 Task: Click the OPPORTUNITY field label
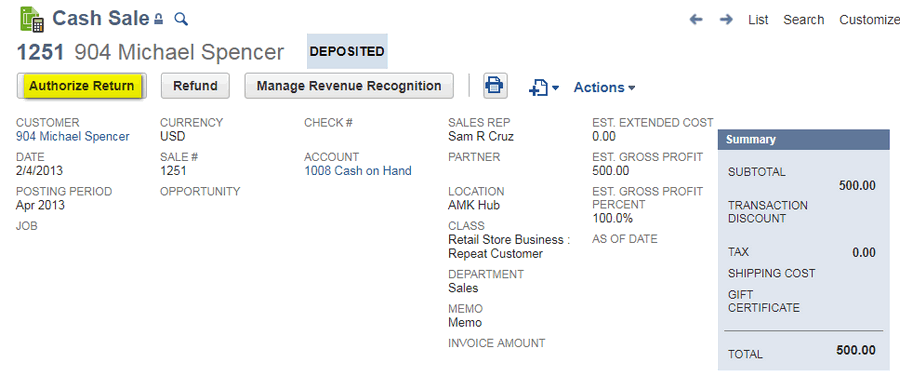tap(200, 191)
